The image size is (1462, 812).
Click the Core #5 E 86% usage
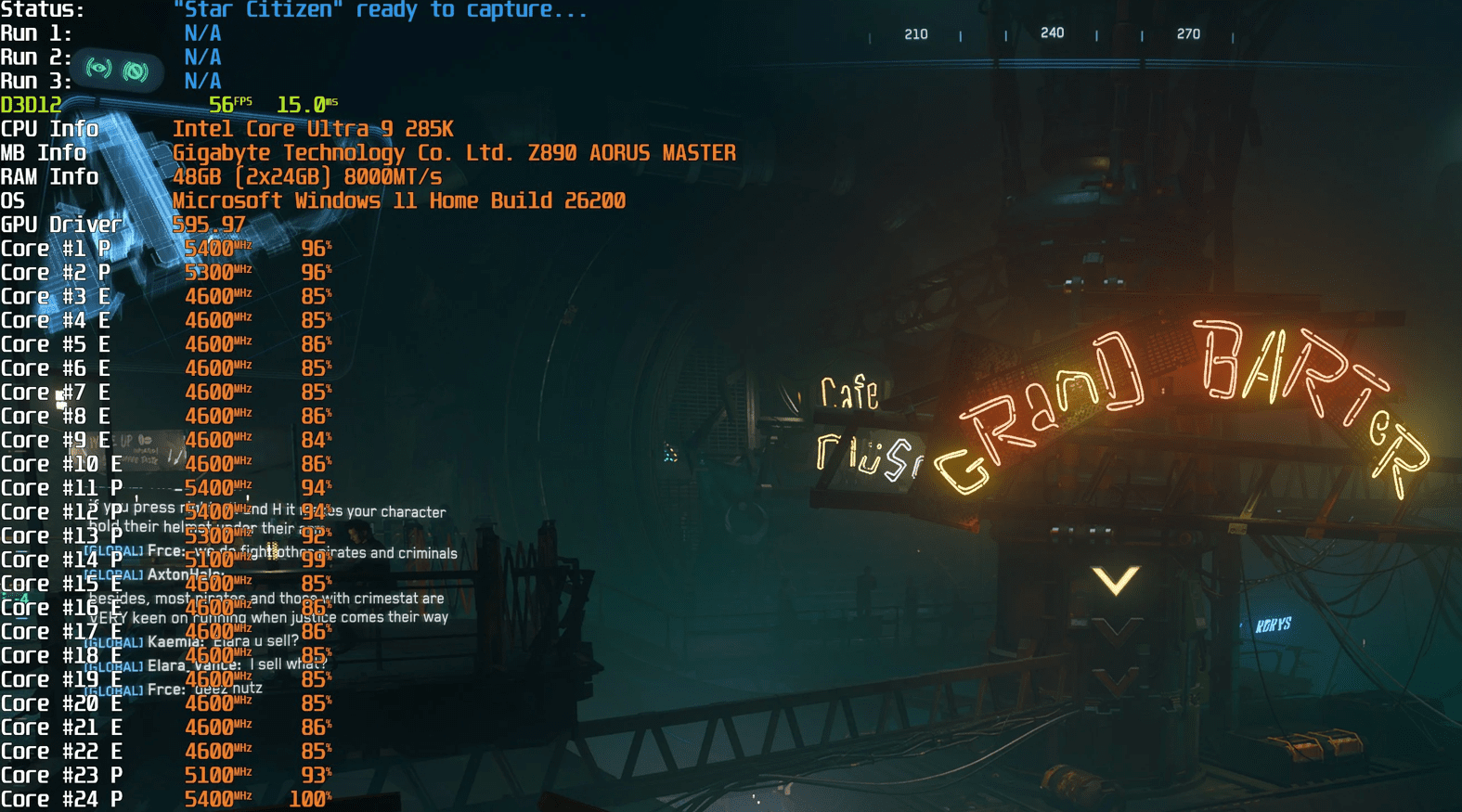click(317, 345)
